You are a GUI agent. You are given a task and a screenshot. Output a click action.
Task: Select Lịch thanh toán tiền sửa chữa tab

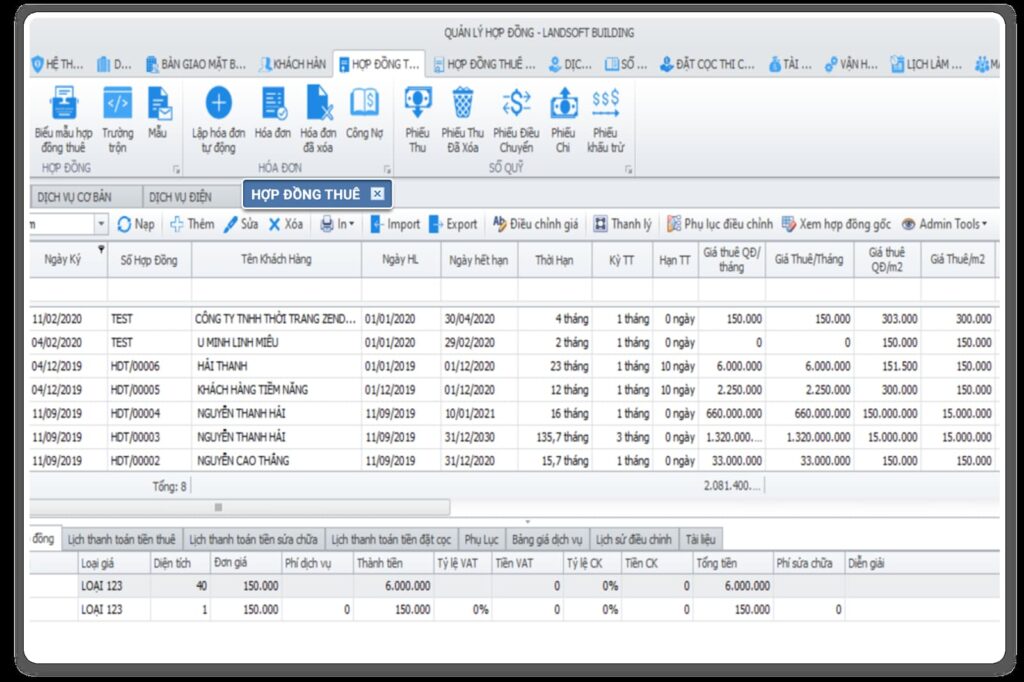click(x=253, y=540)
